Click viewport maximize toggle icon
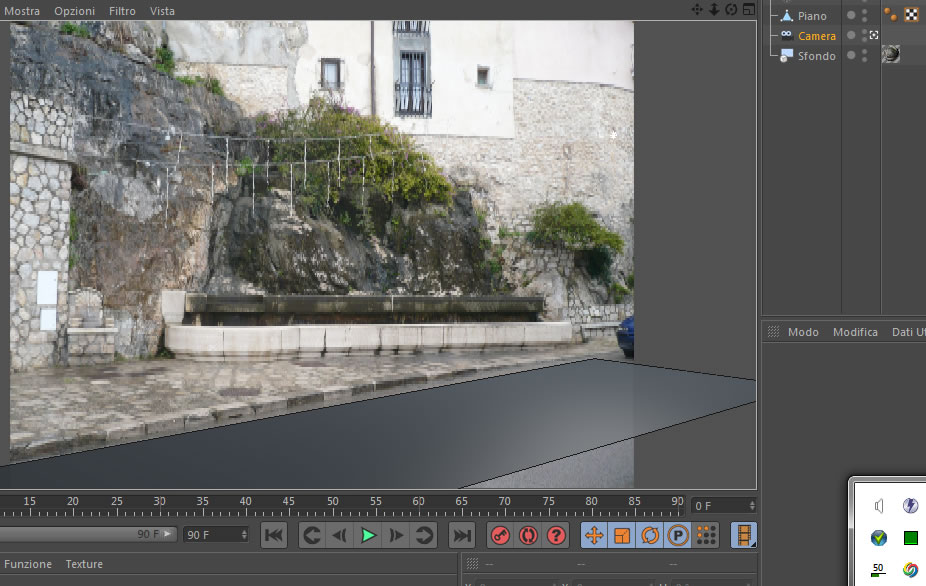 (749, 9)
